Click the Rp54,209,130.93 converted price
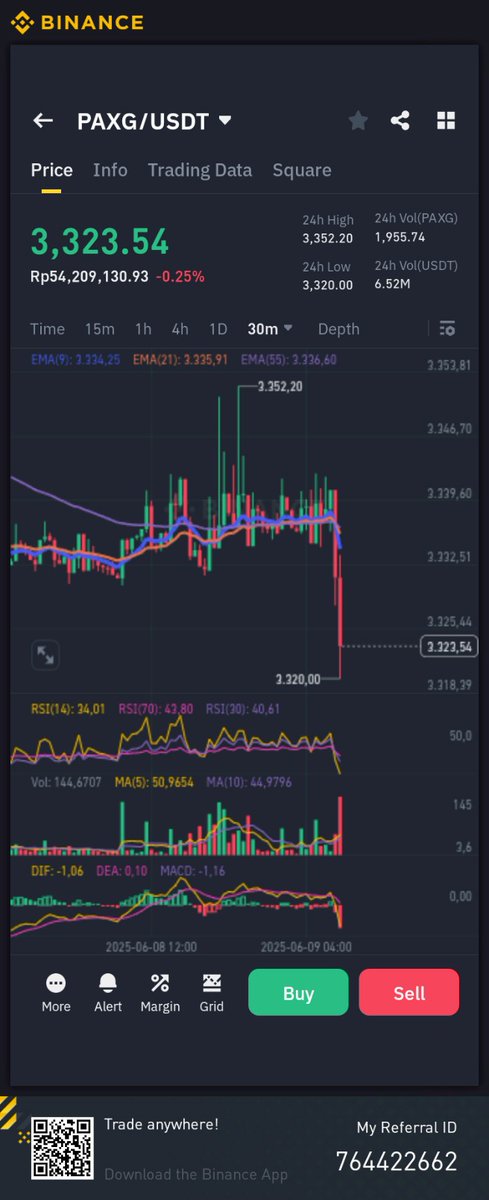 89,276
